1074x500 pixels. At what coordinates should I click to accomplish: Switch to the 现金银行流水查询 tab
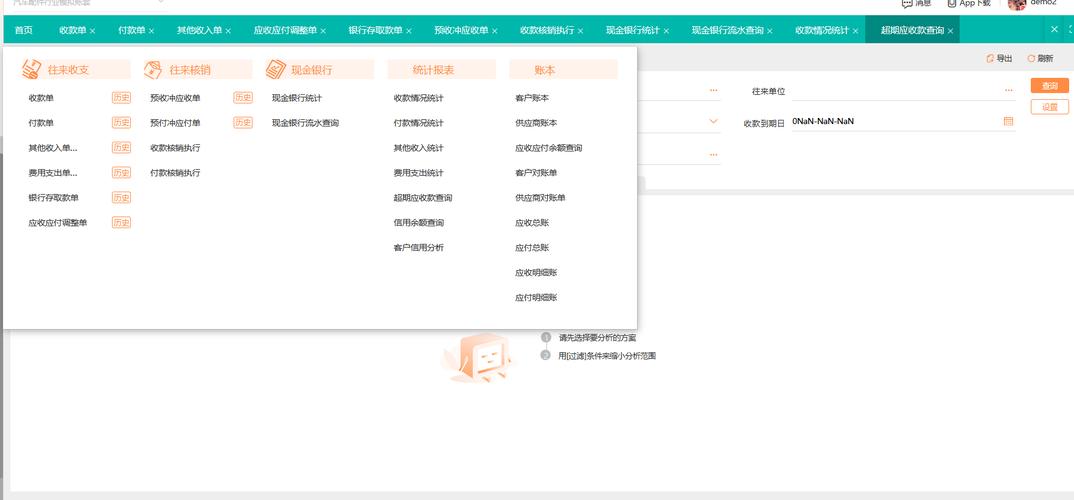[x=727, y=30]
